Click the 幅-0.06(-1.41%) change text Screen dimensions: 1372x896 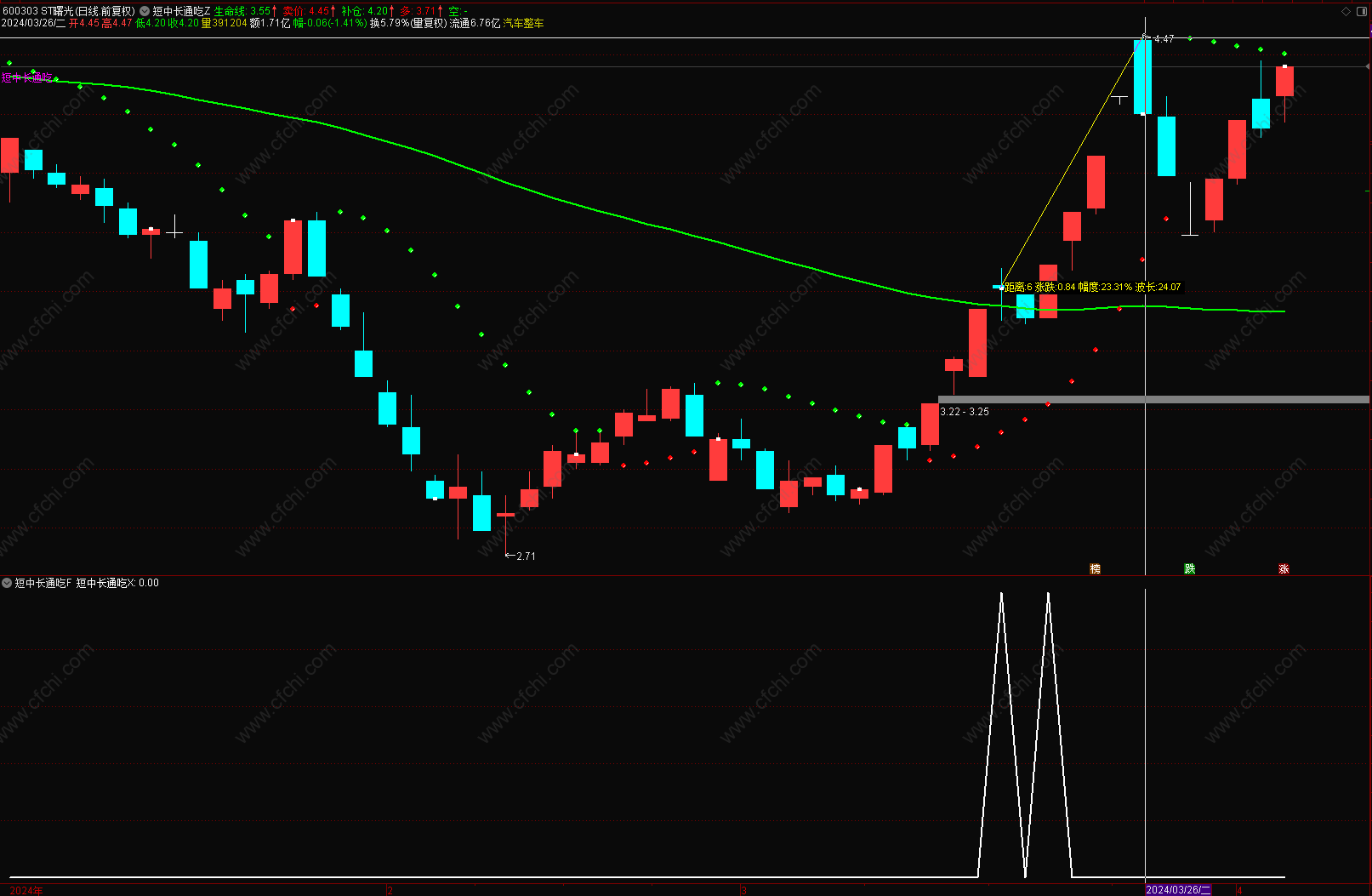pos(330,23)
